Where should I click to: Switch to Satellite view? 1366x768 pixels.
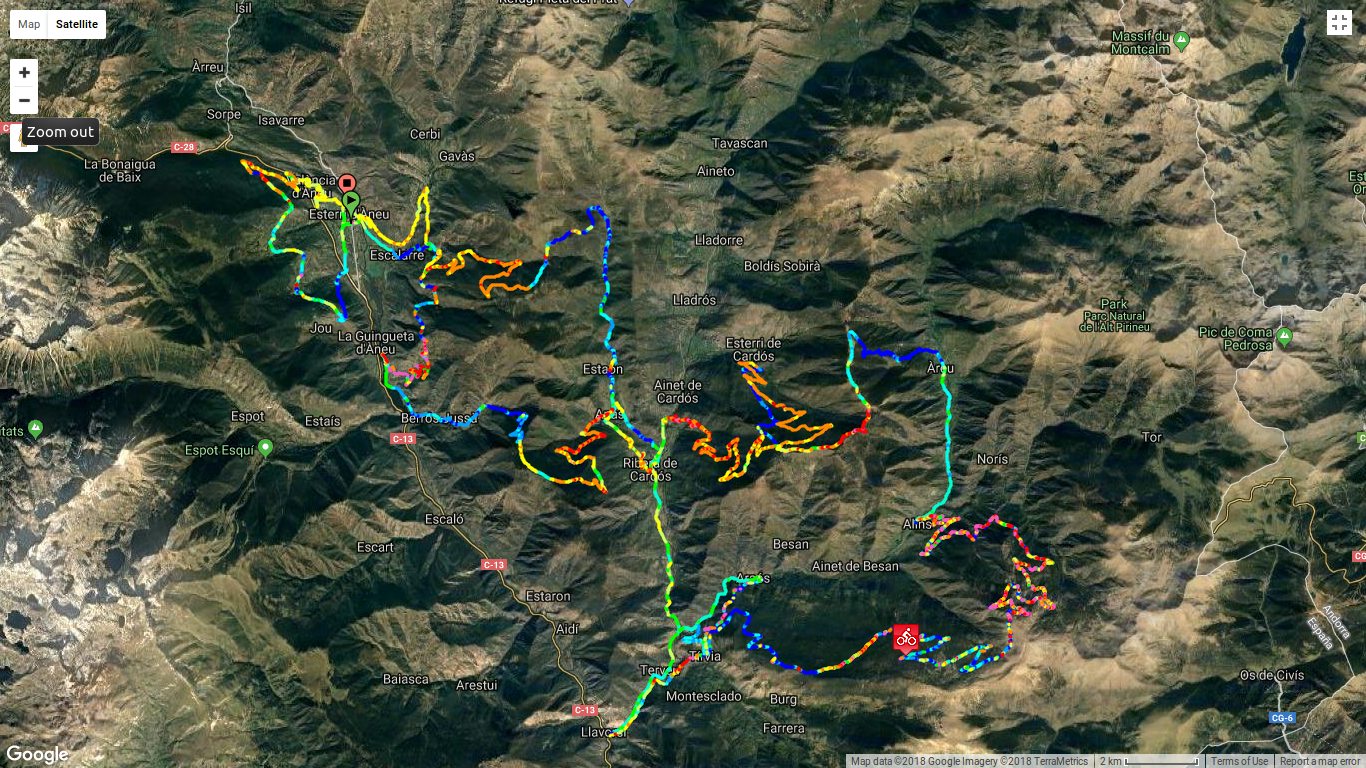(77, 24)
